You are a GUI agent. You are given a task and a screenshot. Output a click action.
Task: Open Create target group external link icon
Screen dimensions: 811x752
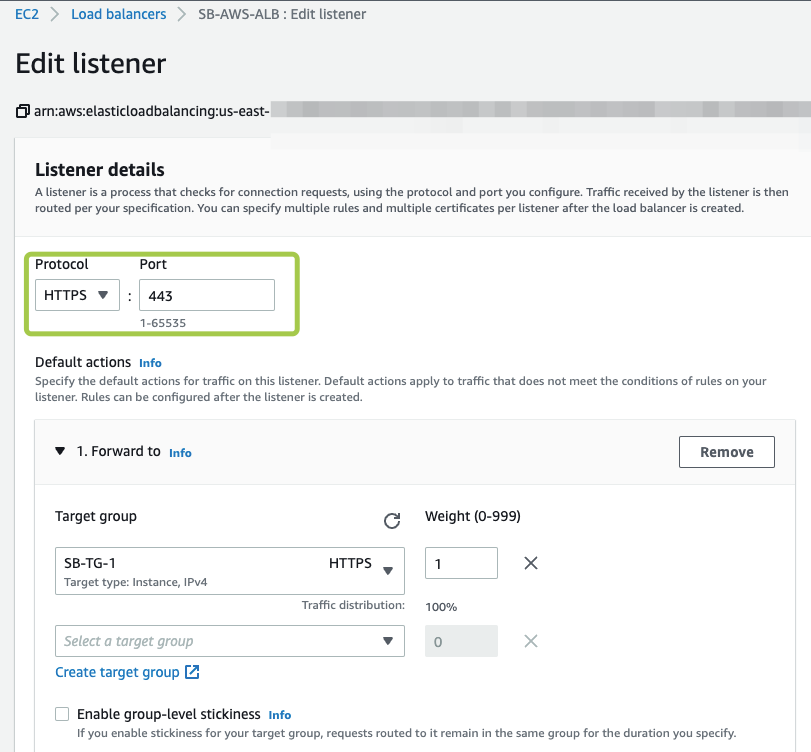click(193, 672)
